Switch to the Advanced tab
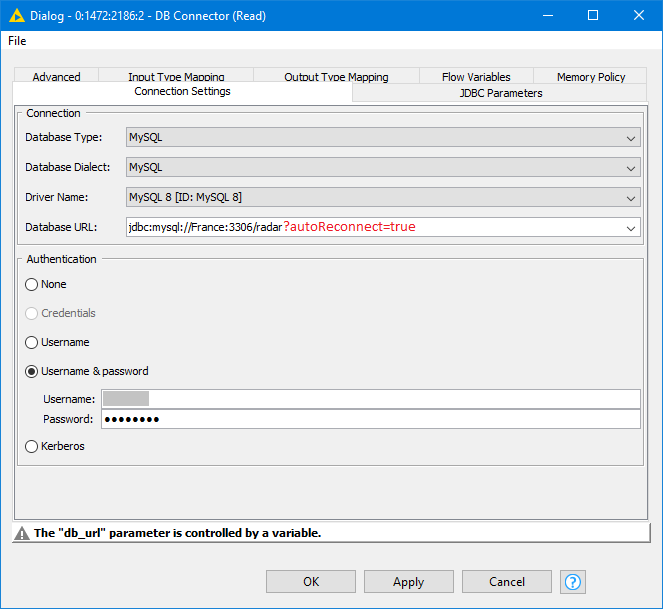663x609 pixels. click(56, 77)
